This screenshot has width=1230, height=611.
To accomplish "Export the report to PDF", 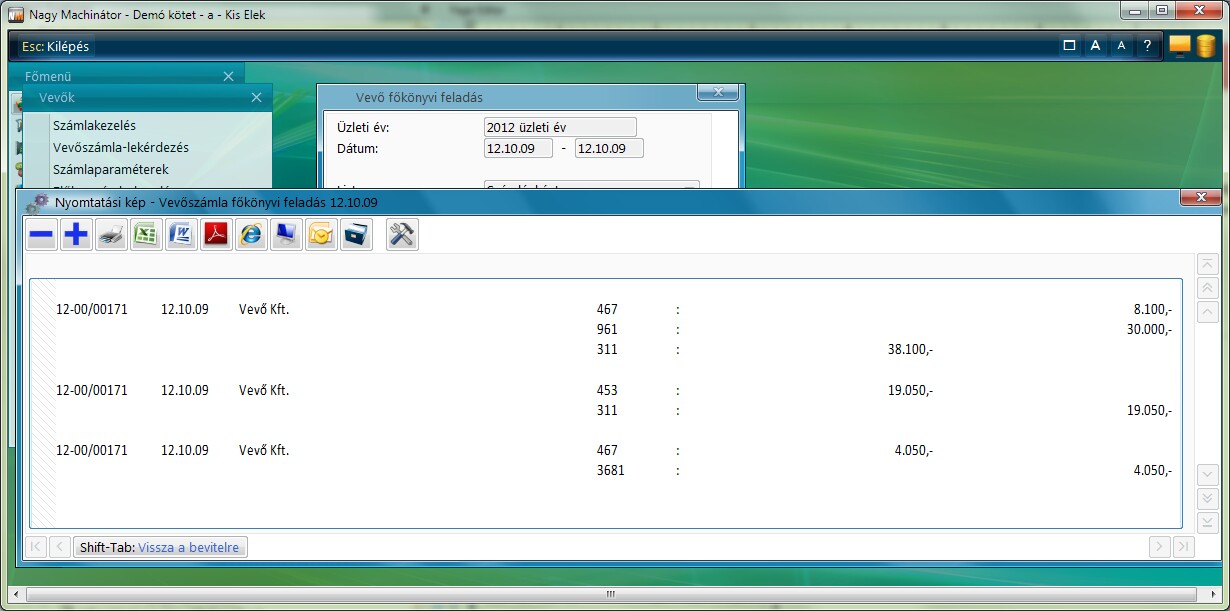I will point(217,235).
